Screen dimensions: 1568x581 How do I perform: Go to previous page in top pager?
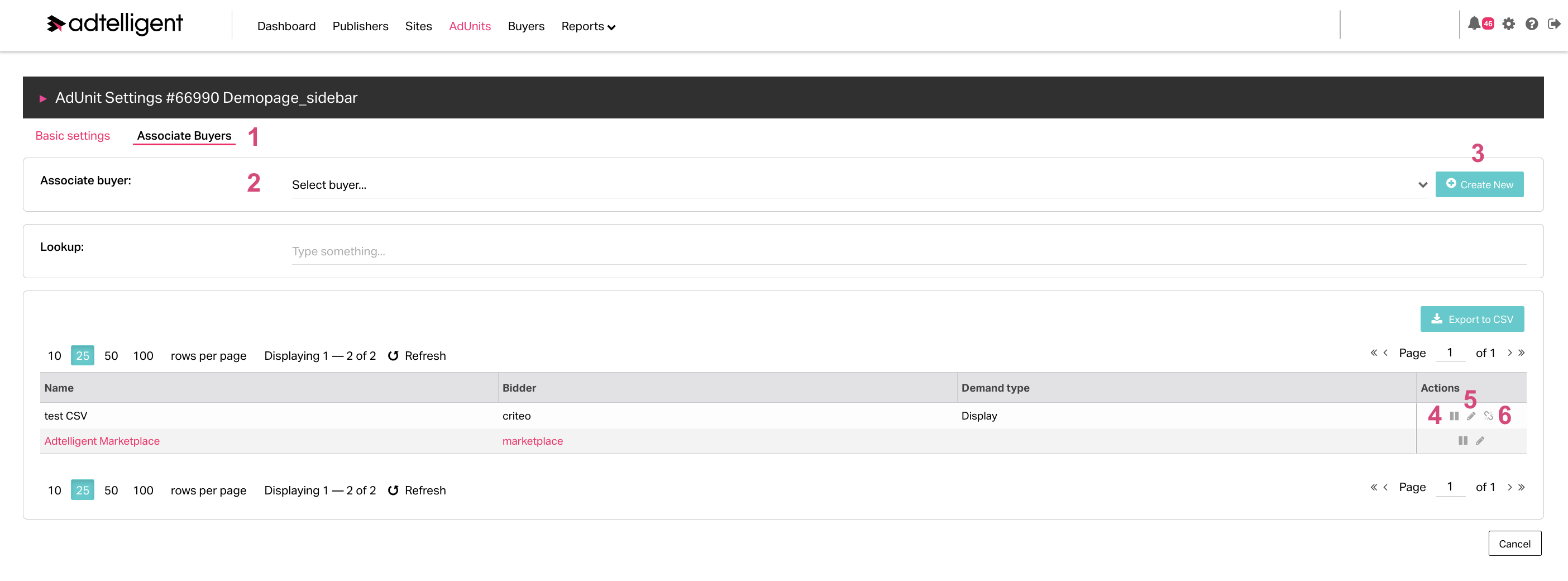(x=1385, y=353)
